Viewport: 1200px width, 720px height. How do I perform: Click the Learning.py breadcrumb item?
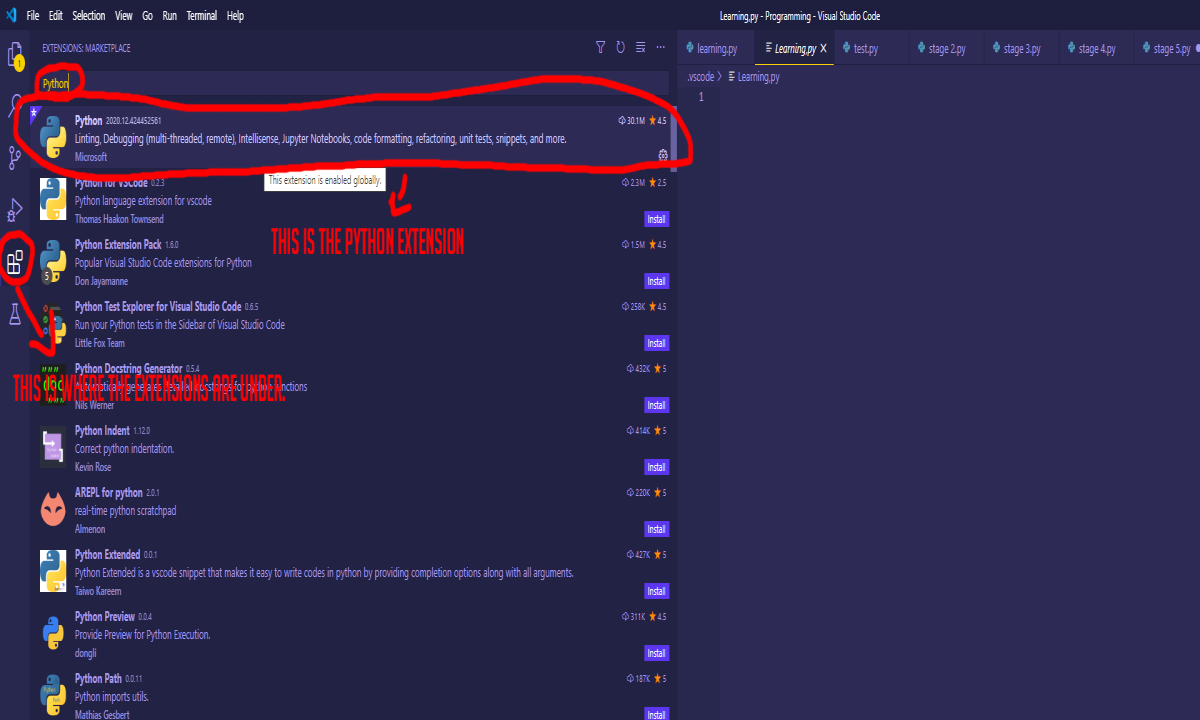click(x=758, y=76)
